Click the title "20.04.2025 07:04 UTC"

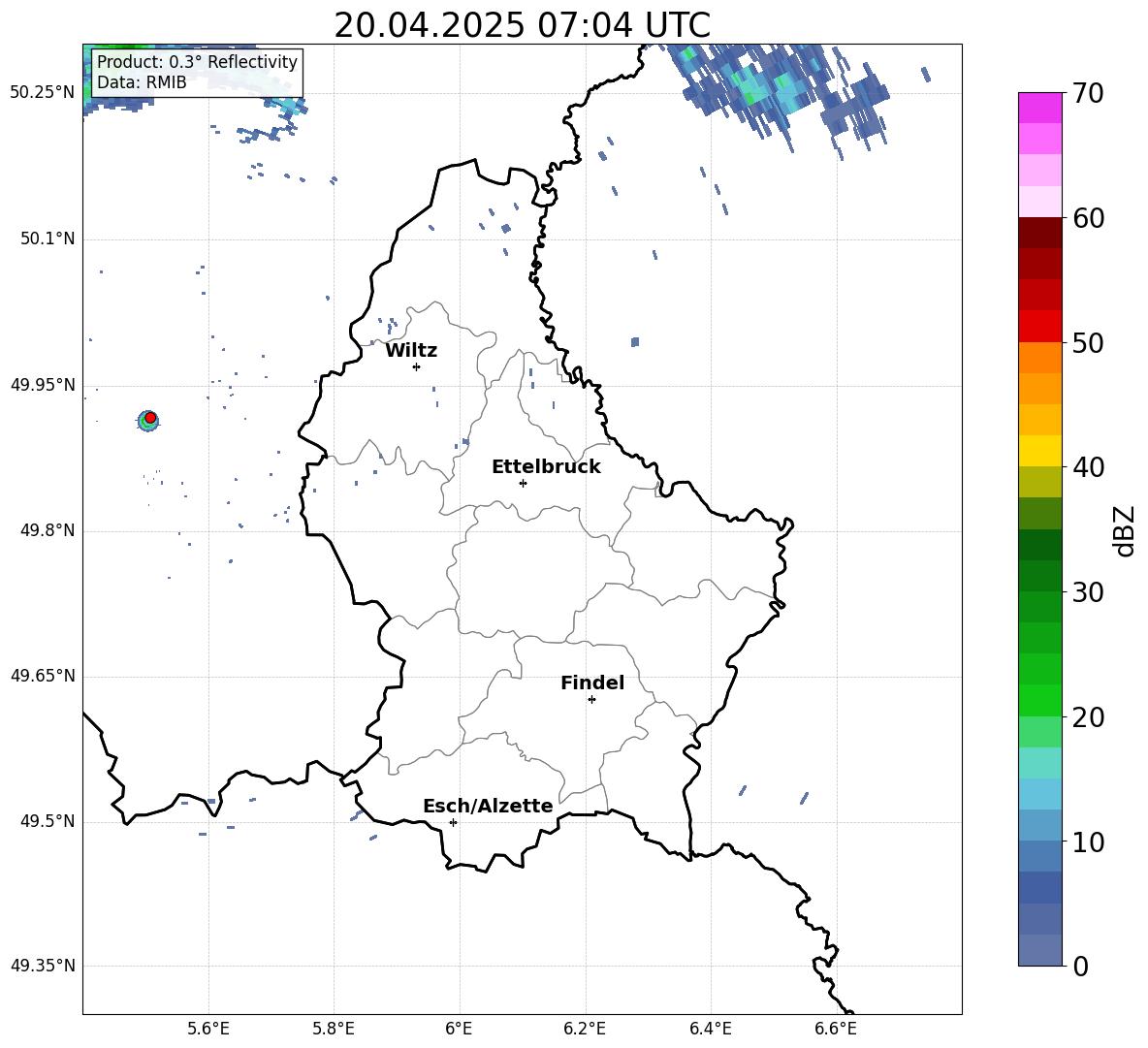[x=522, y=25]
